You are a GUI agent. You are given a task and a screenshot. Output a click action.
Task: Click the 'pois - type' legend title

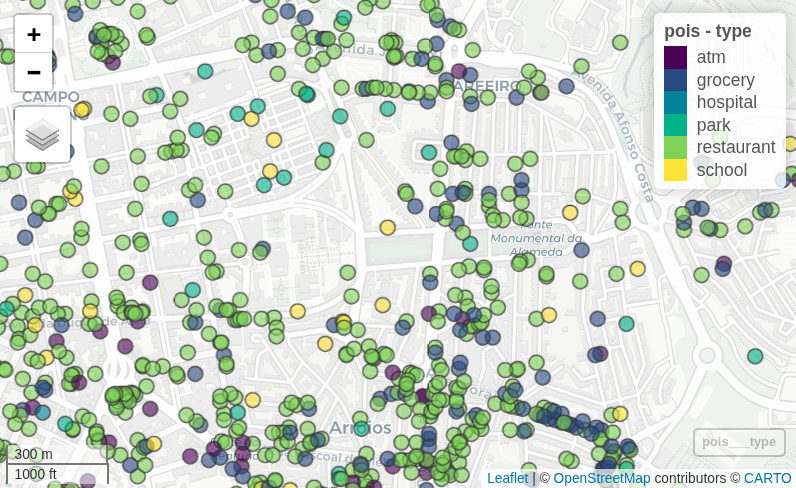[707, 31]
